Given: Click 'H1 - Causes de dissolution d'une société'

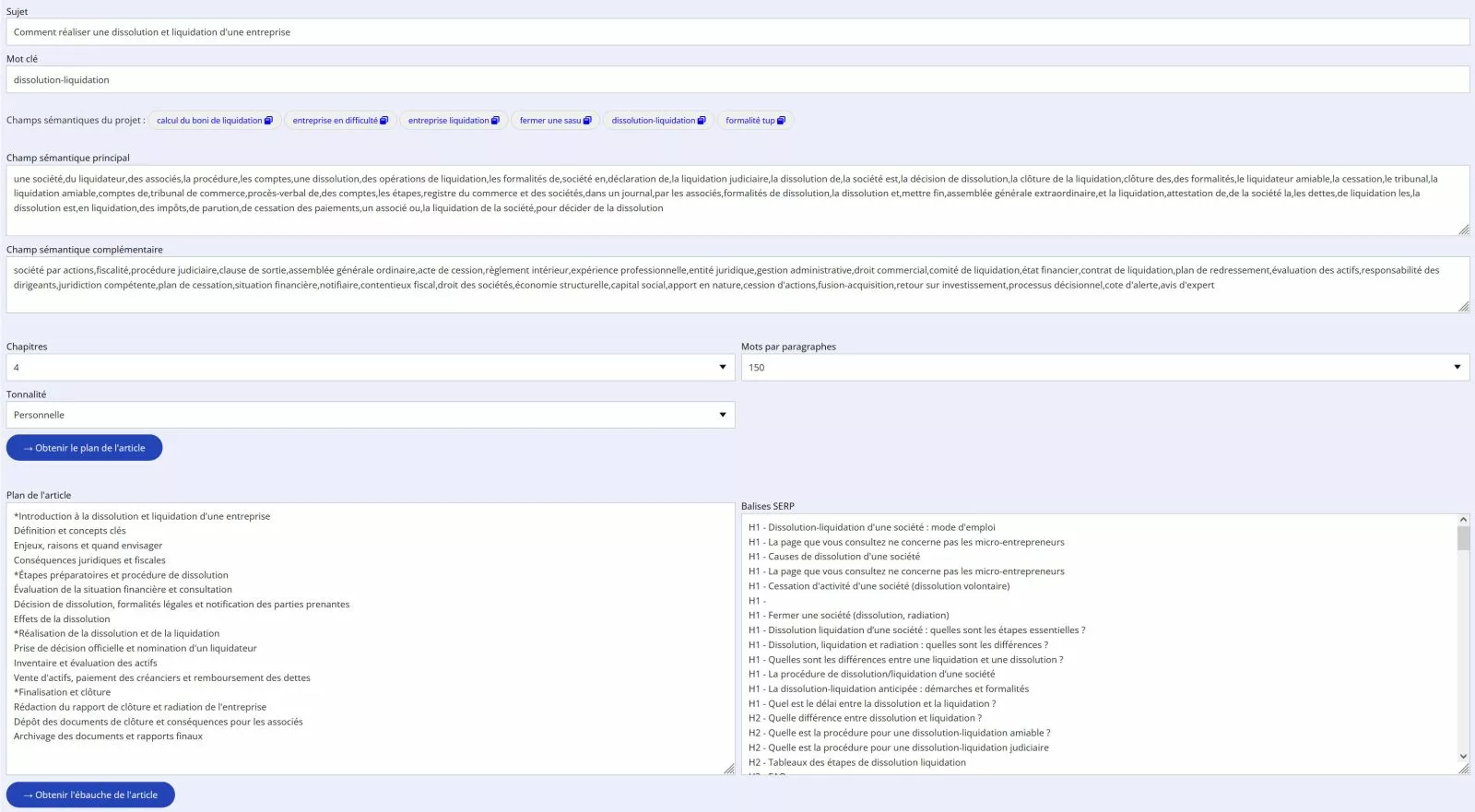Looking at the screenshot, I should pyautogui.click(x=834, y=557).
